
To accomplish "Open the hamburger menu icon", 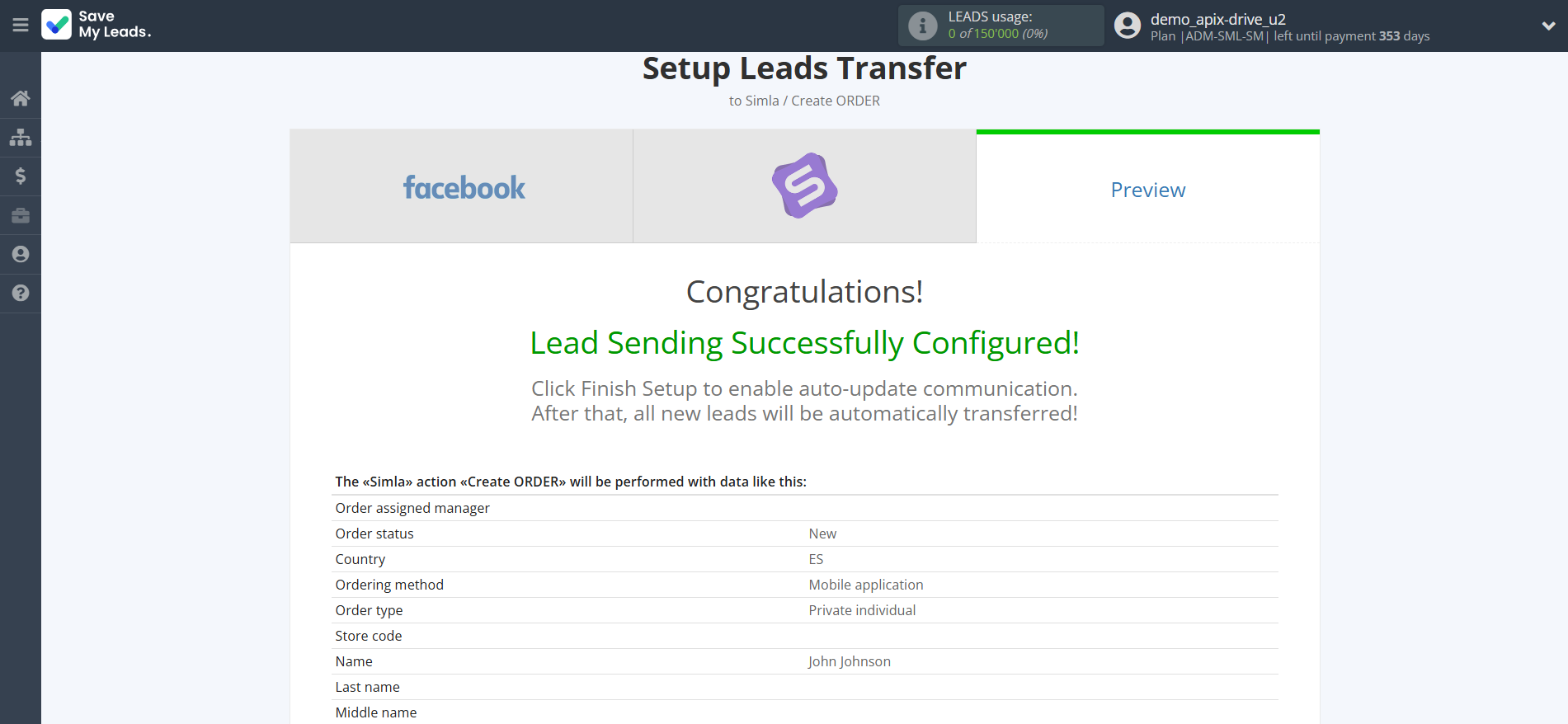I will point(21,26).
